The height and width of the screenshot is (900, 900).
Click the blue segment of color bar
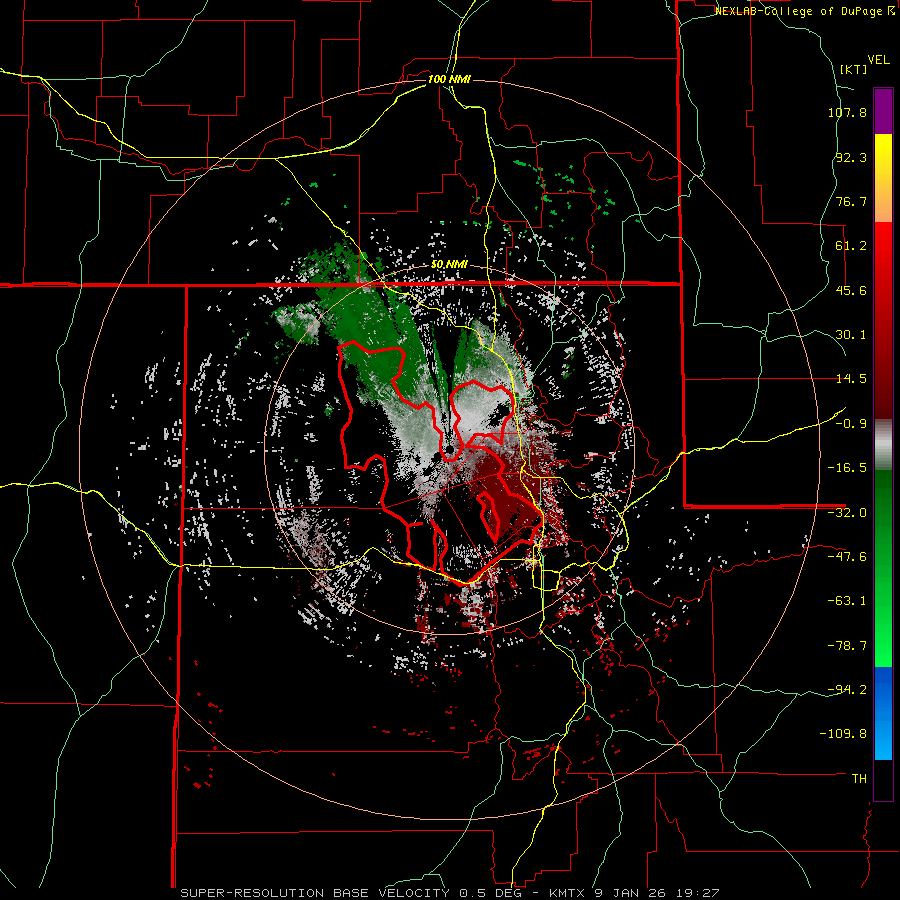883,713
